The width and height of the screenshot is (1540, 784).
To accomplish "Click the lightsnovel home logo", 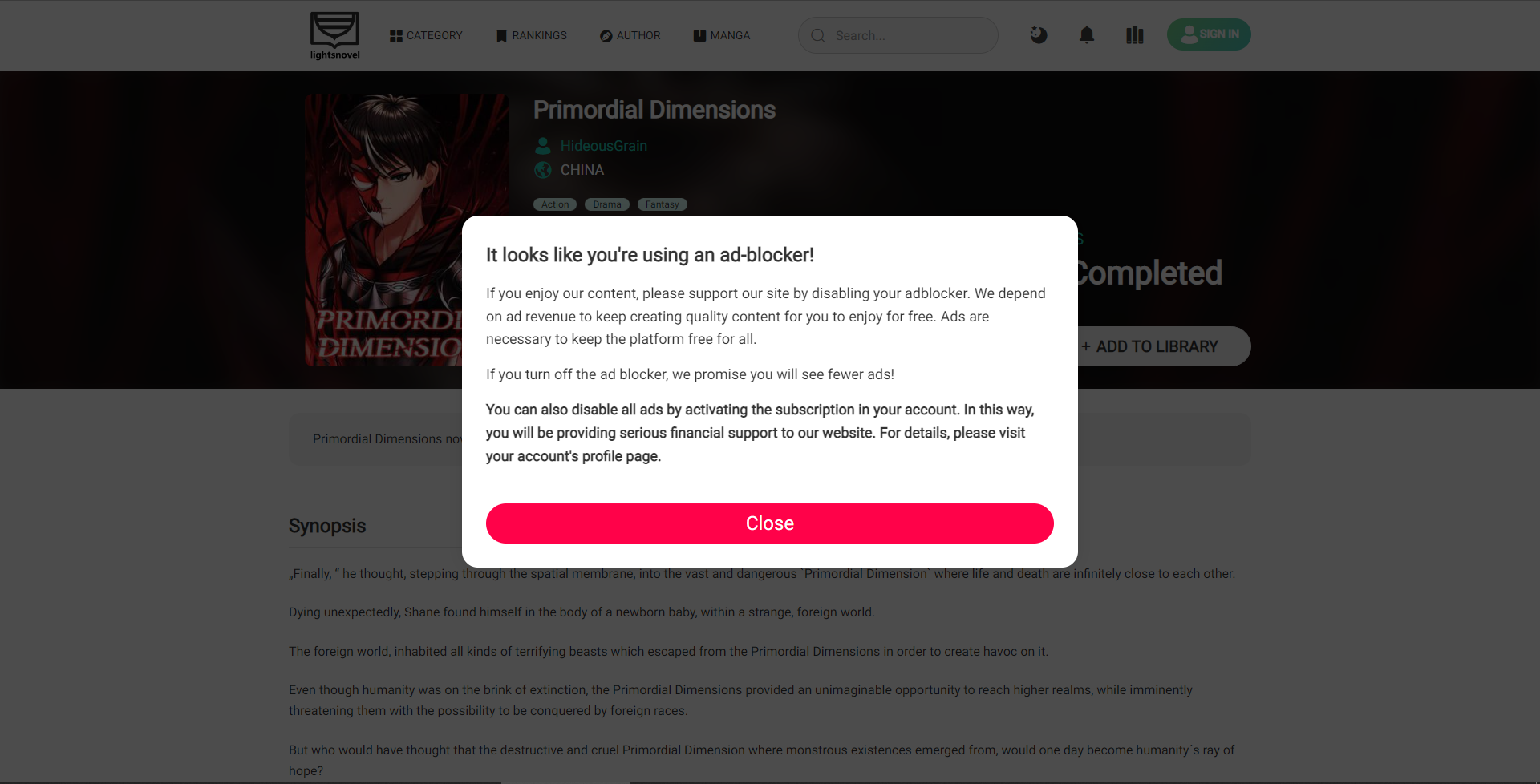I will (334, 35).
